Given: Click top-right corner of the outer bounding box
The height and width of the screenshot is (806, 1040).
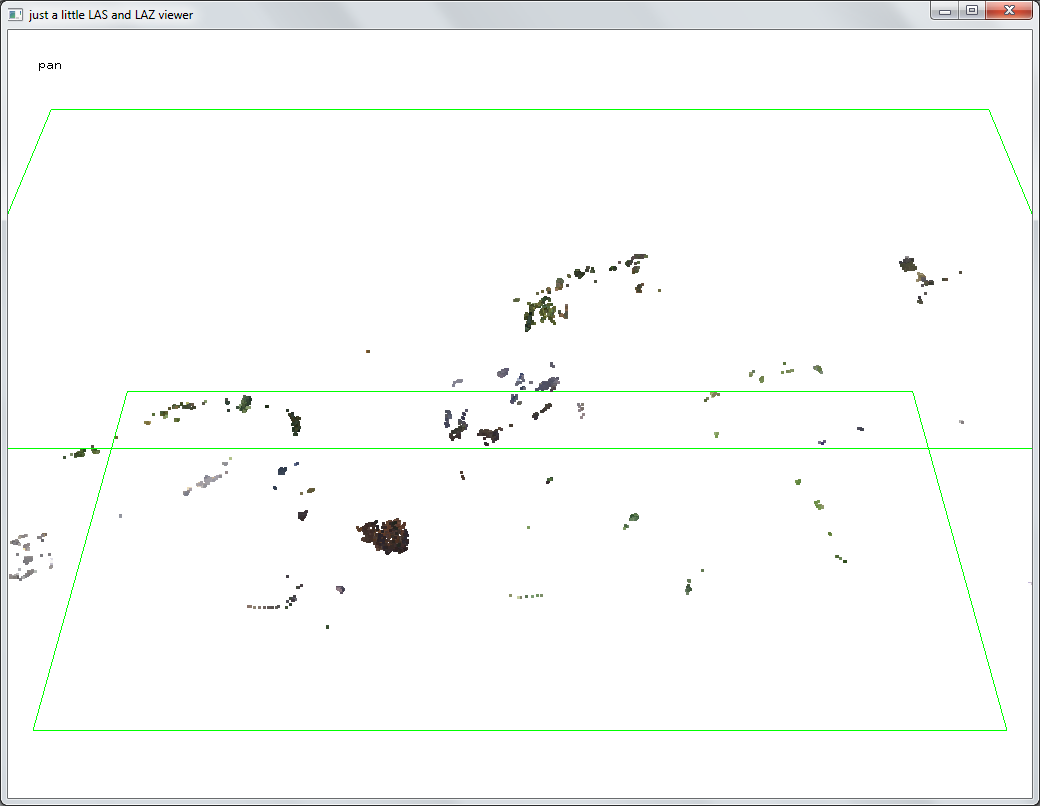Looking at the screenshot, I should [988, 110].
